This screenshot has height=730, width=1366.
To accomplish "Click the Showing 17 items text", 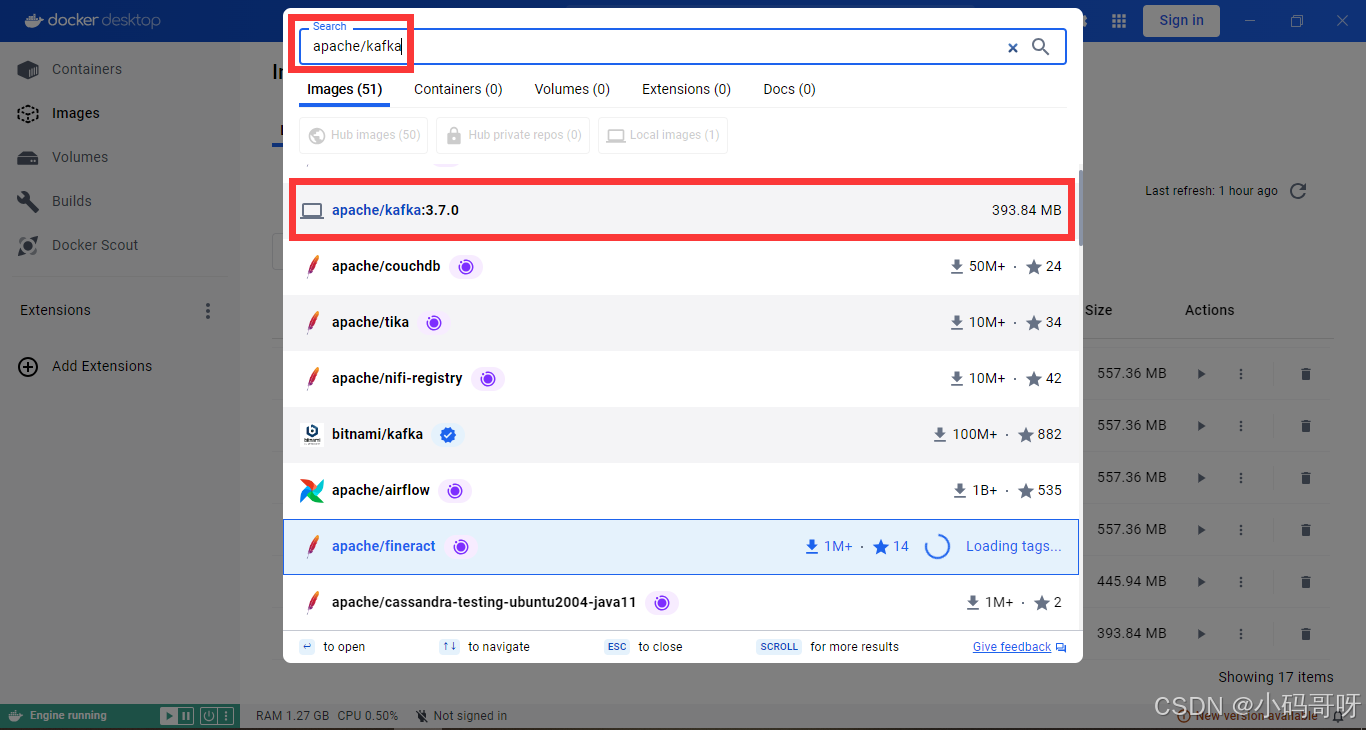I will coord(1276,678).
